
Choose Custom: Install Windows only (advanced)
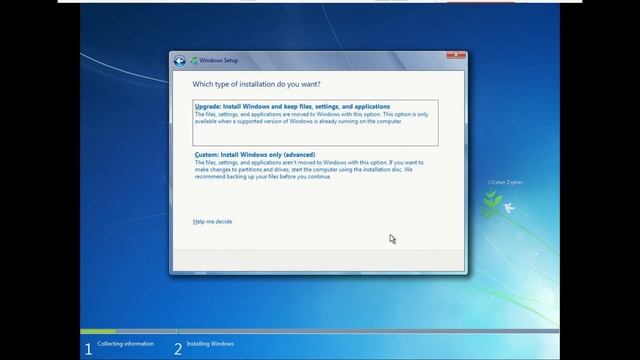[x=315, y=165]
